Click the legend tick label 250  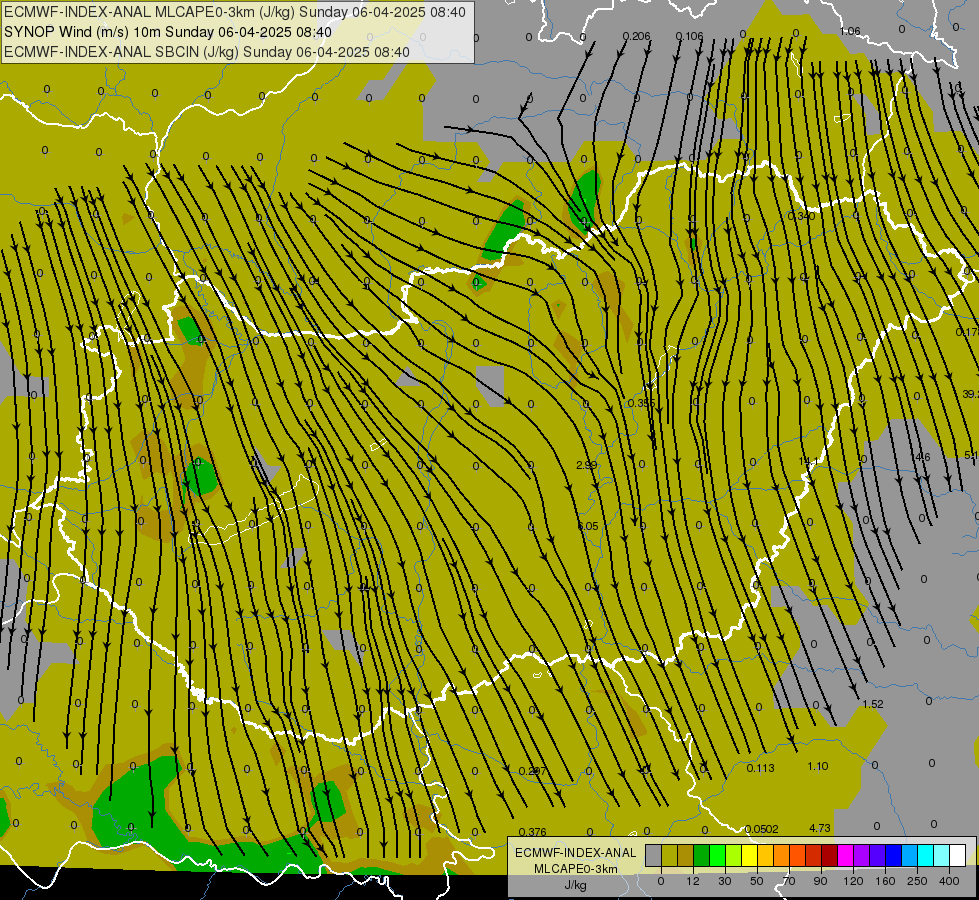tap(917, 881)
